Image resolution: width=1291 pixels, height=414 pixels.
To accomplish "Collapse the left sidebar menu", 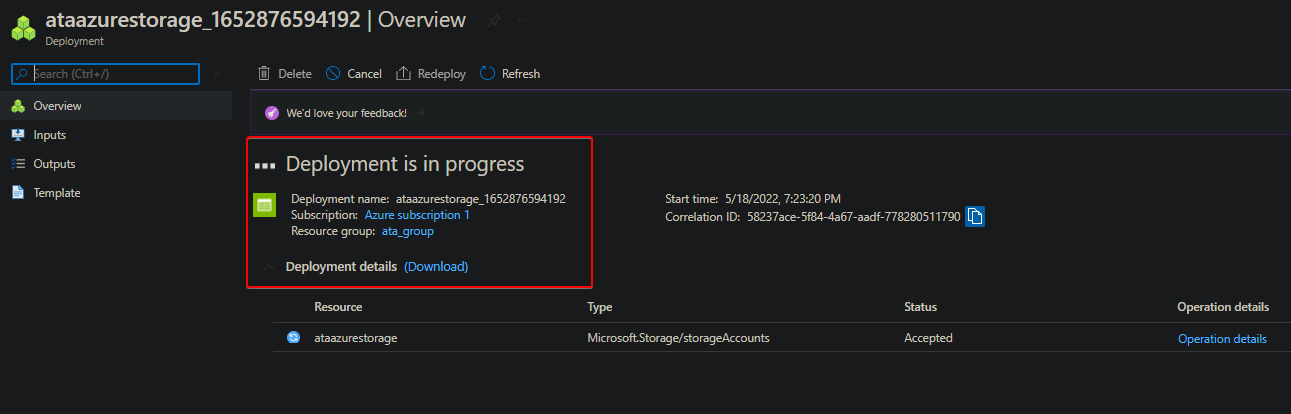I will point(217,74).
